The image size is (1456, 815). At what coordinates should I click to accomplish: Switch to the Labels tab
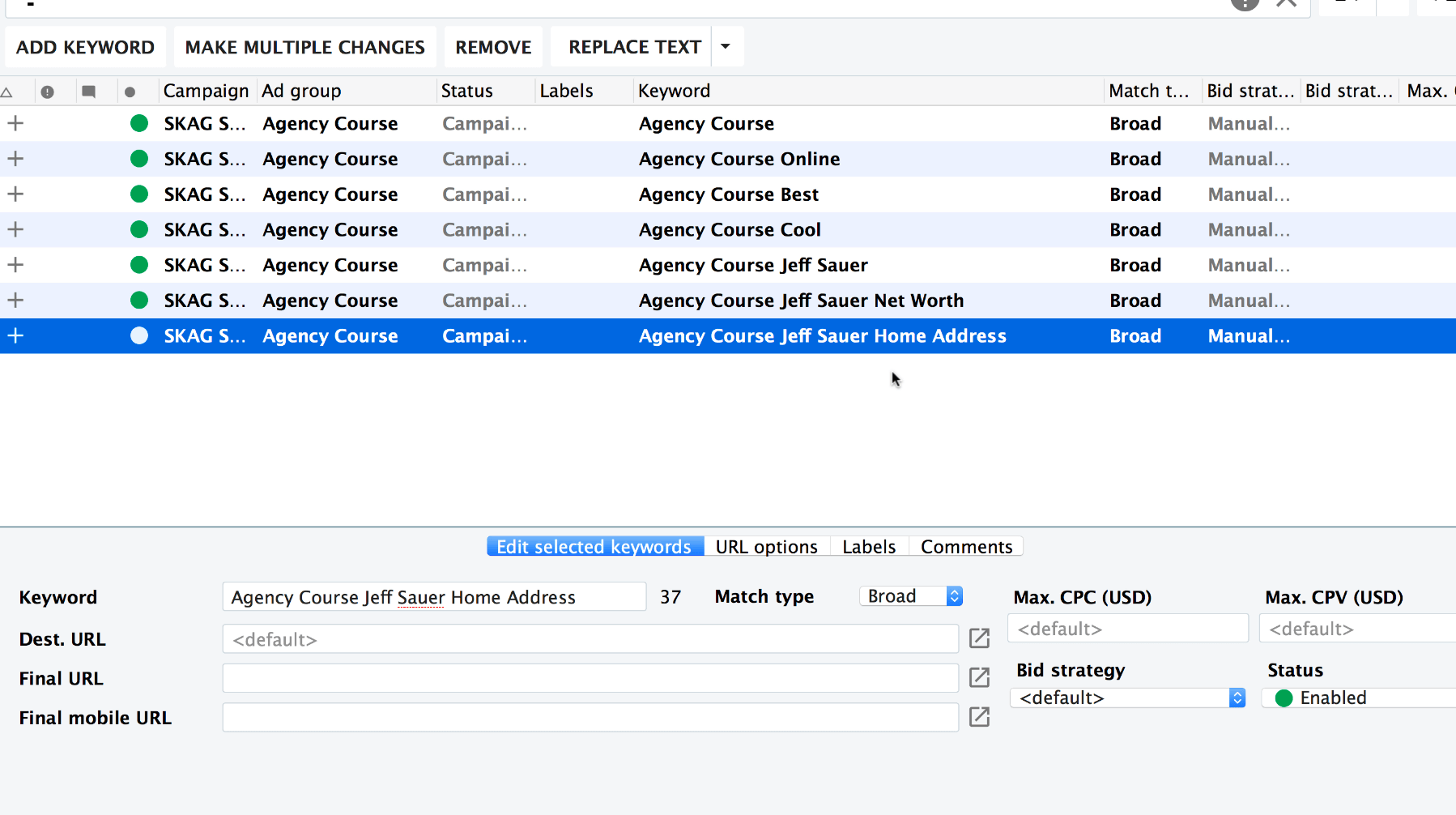pos(869,547)
